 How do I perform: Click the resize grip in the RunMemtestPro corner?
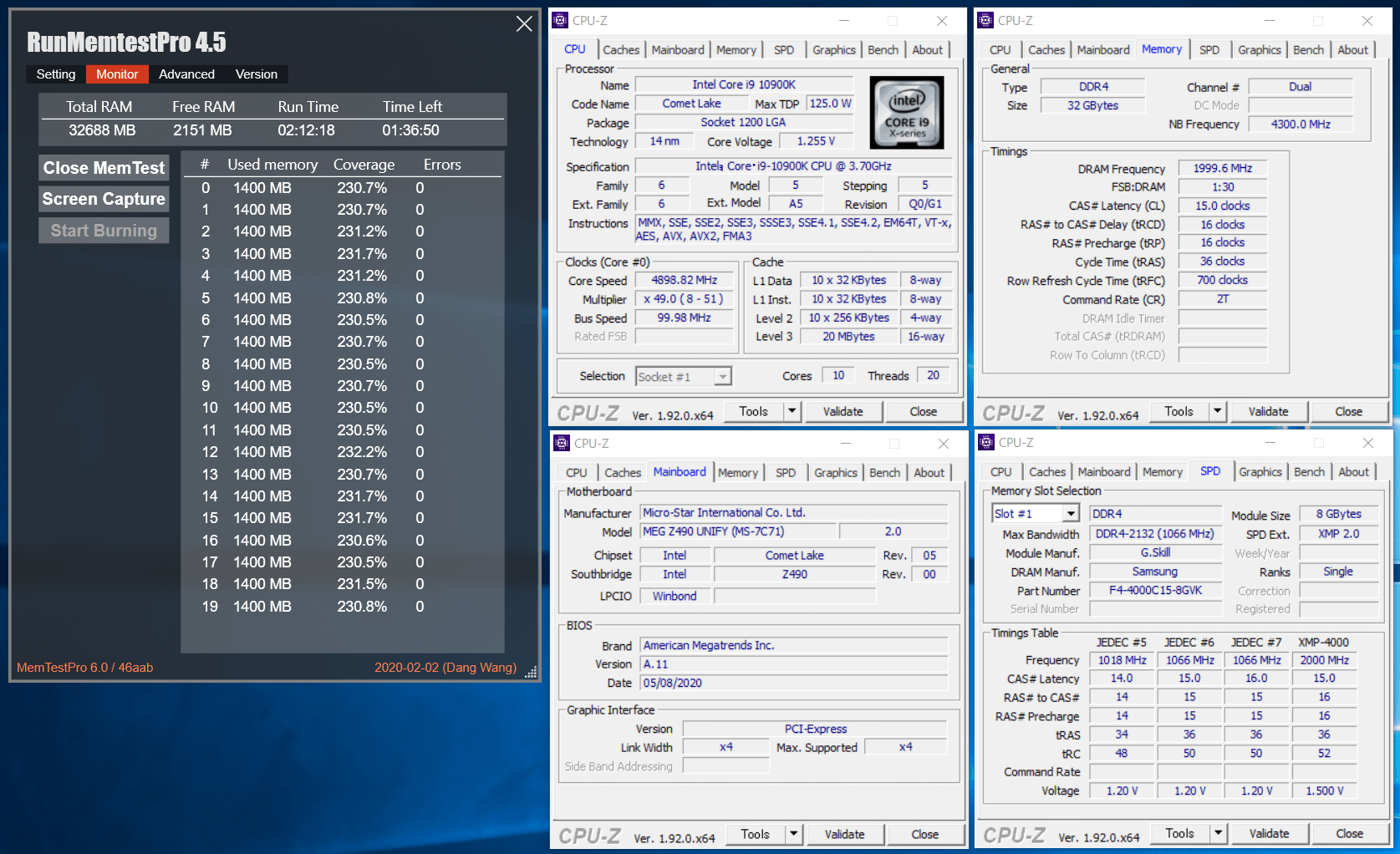(x=531, y=671)
